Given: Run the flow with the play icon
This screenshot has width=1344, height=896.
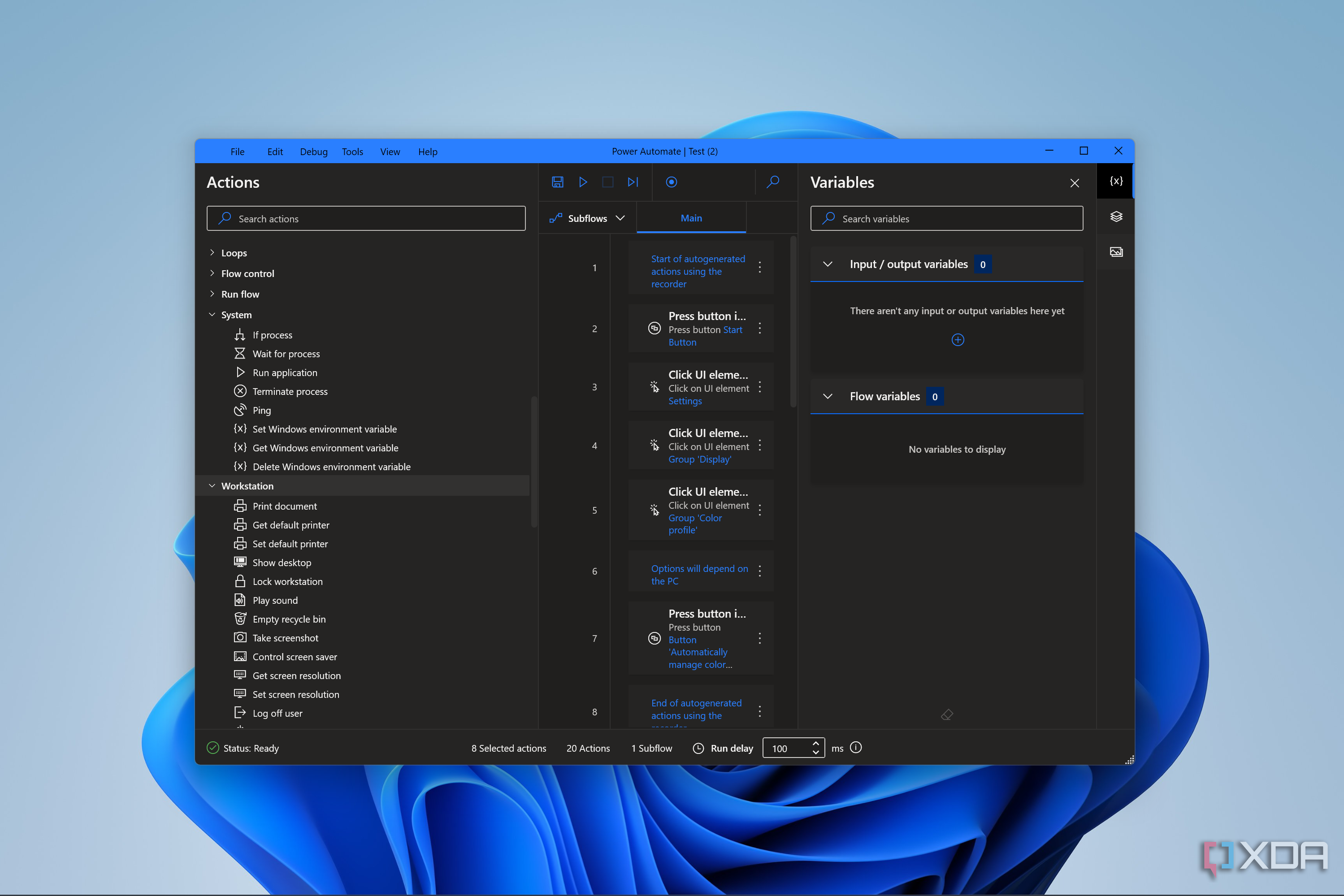Looking at the screenshot, I should point(583,182).
